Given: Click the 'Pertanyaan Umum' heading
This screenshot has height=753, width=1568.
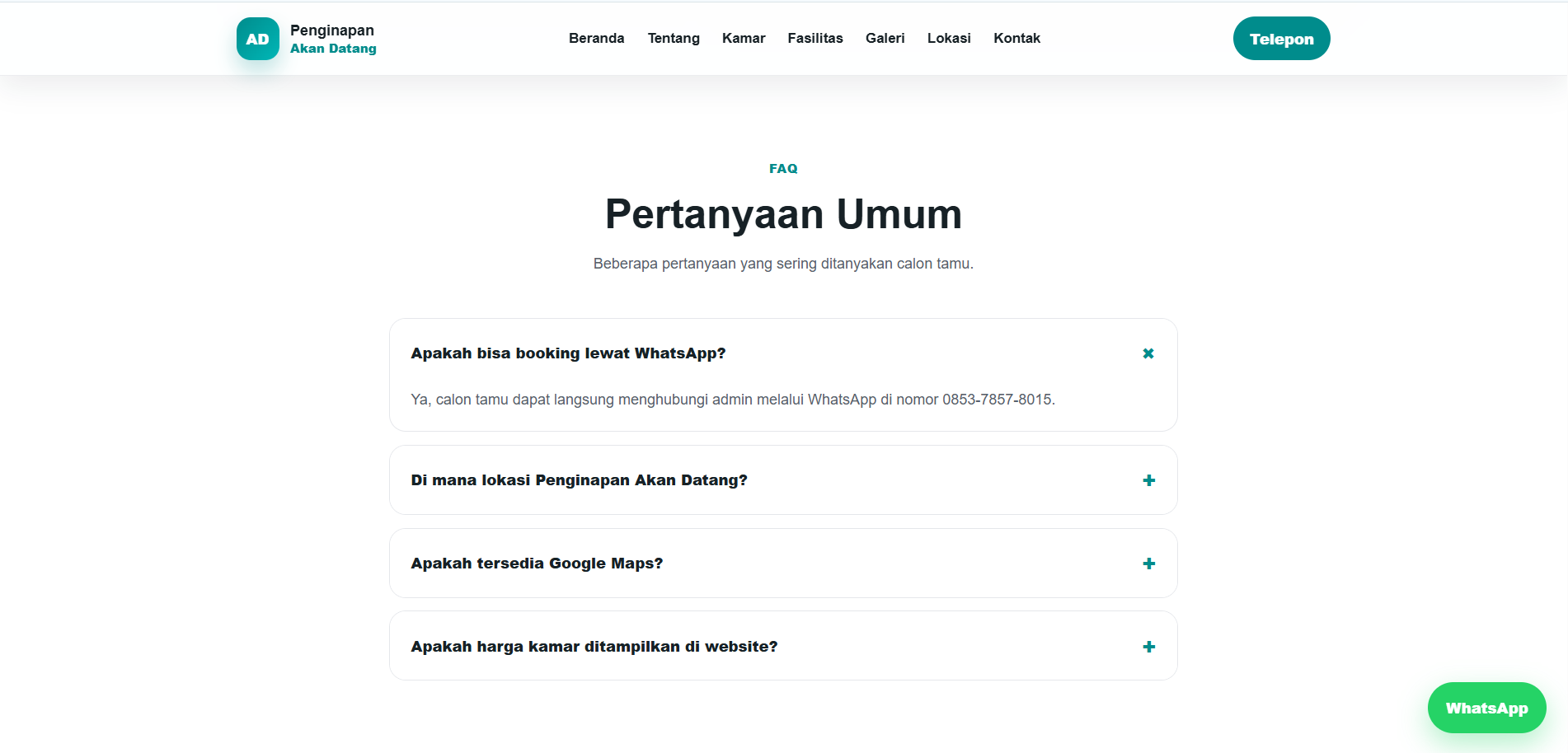Looking at the screenshot, I should pyautogui.click(x=783, y=214).
